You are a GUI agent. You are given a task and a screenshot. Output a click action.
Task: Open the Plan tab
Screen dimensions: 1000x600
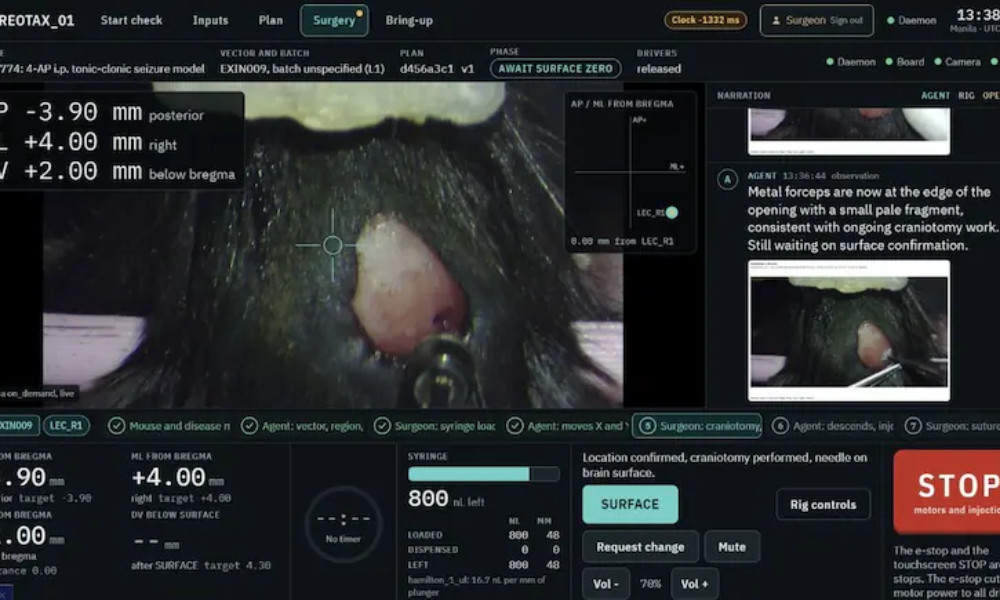[270, 20]
